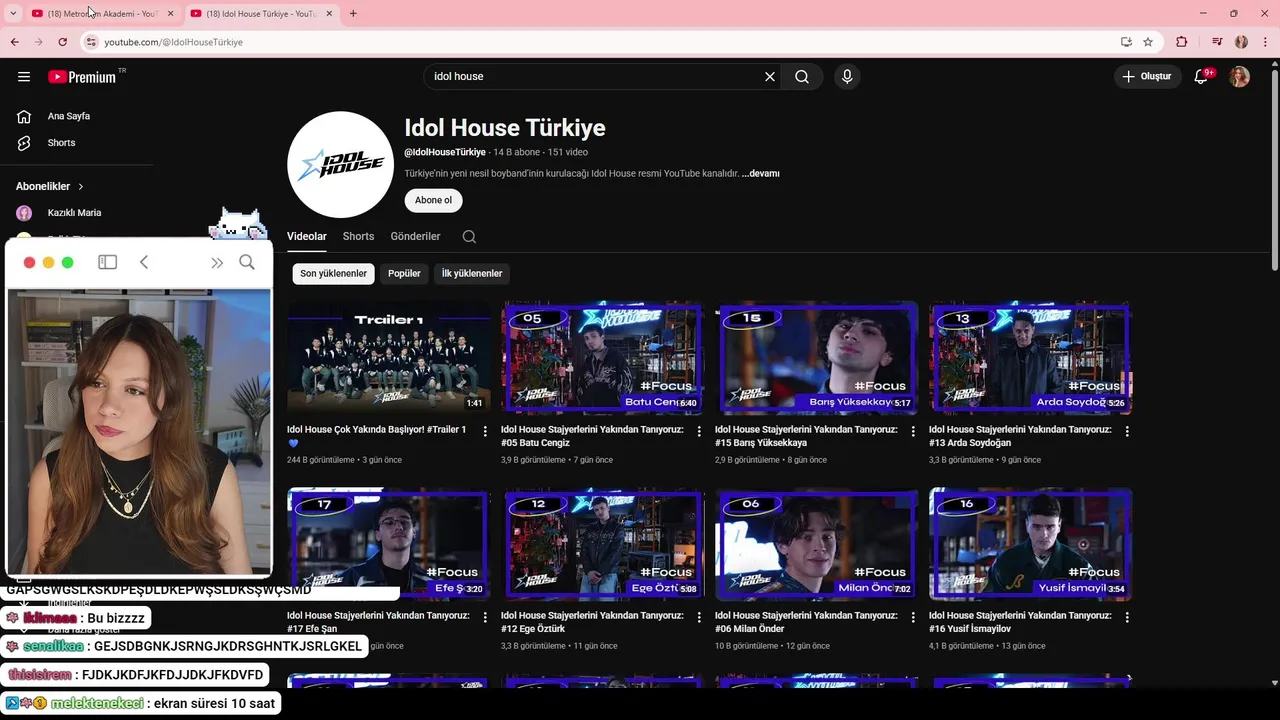Screen dimensions: 1280x720
Task: Start voice search with the microphone icon
Action: click(x=847, y=77)
